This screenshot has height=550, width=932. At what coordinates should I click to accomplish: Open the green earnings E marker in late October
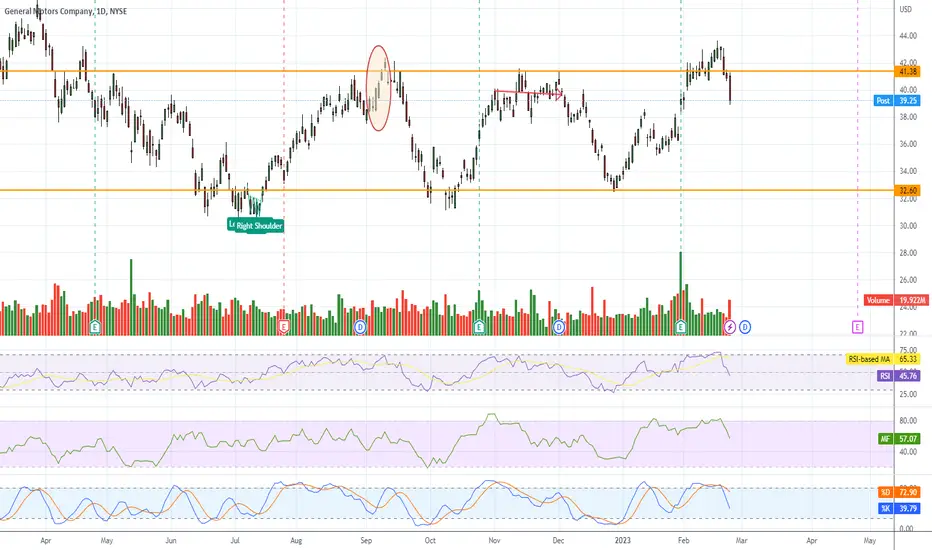(x=479, y=326)
